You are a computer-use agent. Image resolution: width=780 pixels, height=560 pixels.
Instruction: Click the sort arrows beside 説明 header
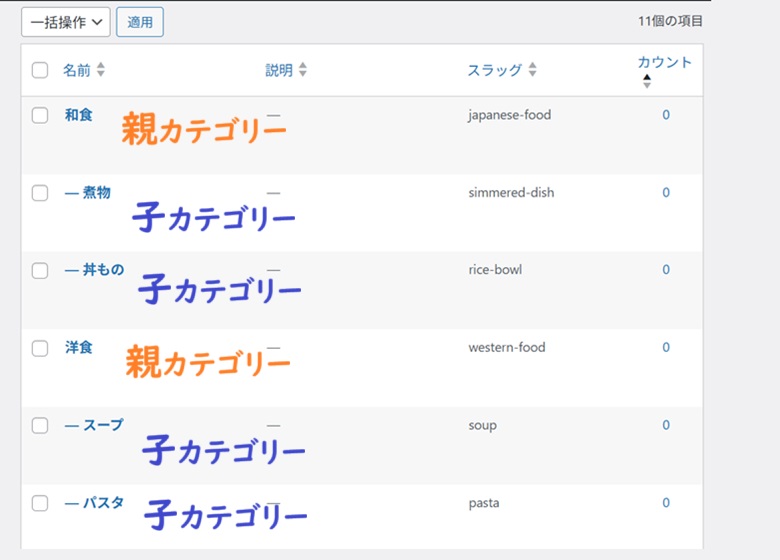pyautogui.click(x=303, y=71)
